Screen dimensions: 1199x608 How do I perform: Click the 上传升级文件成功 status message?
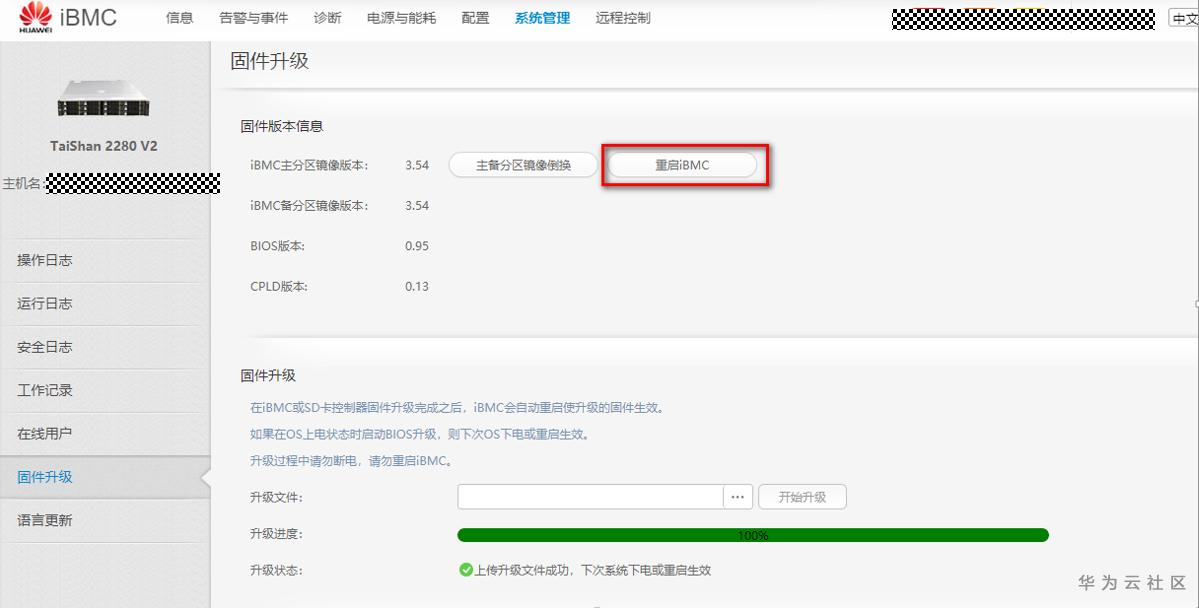tap(593, 570)
